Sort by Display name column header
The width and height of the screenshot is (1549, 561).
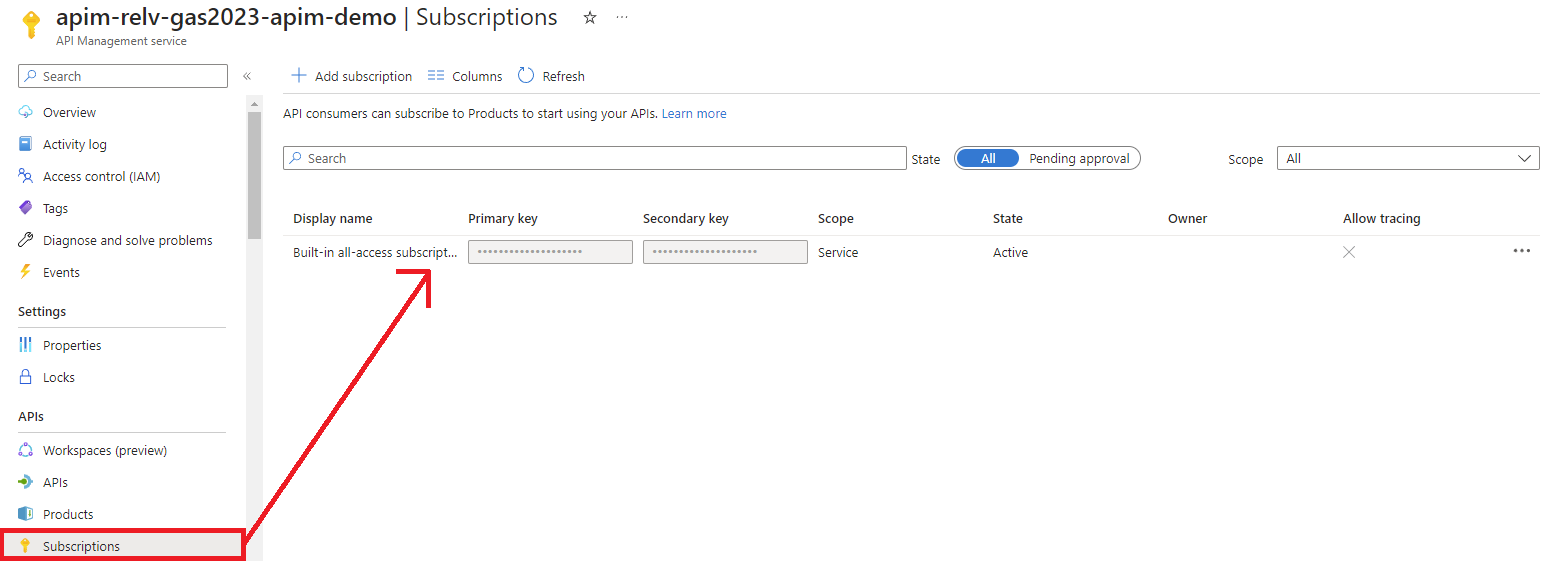click(x=332, y=218)
